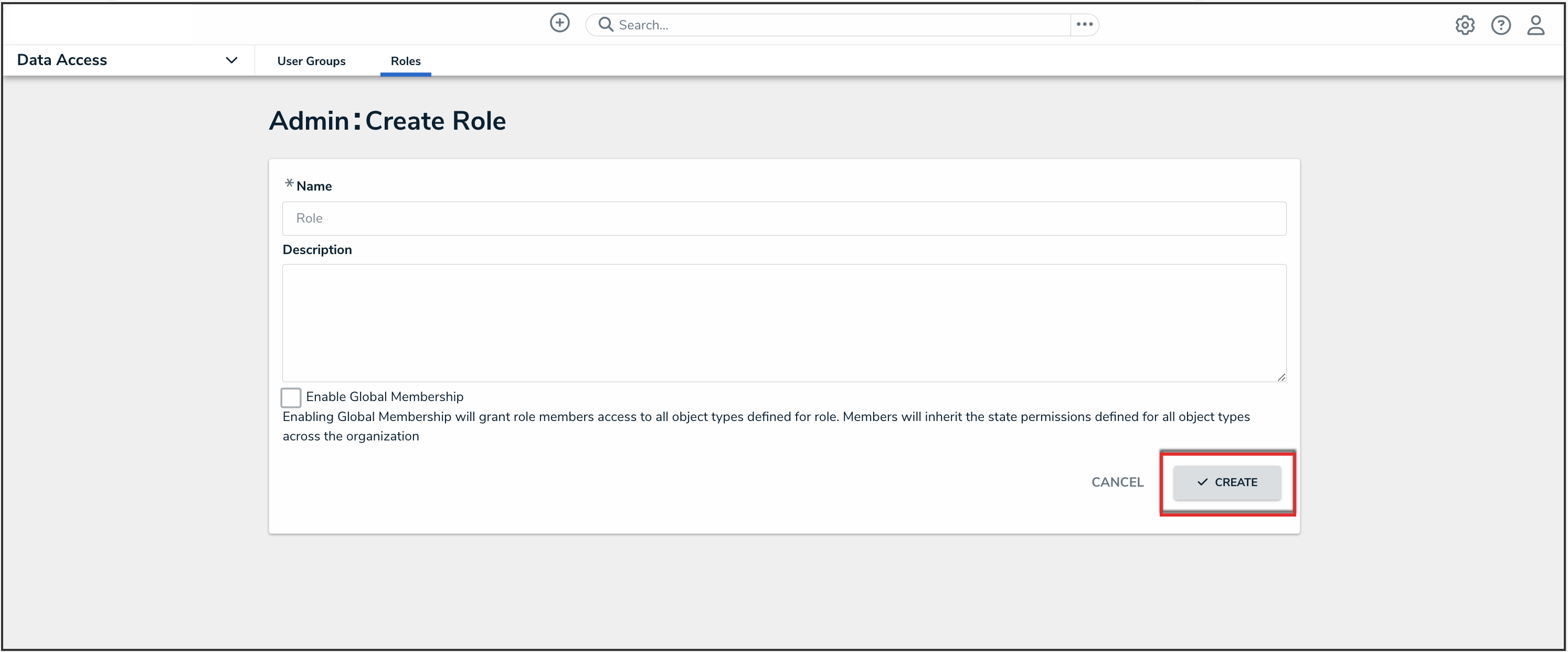Viewport: 1568px width, 652px height.
Task: Click the search magnifier icon
Action: tap(605, 24)
